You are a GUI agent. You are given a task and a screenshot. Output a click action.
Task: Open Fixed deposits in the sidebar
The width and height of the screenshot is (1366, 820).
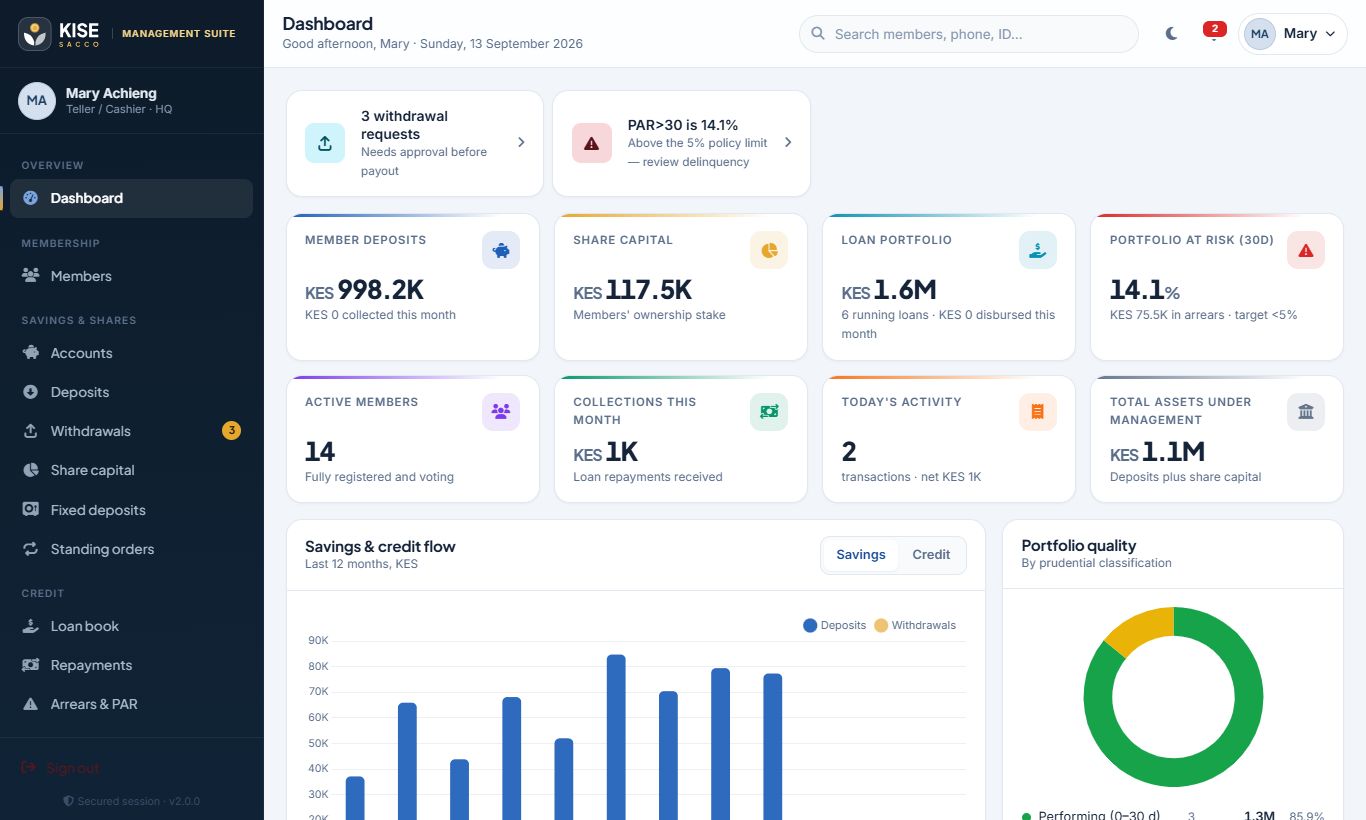click(x=131, y=510)
